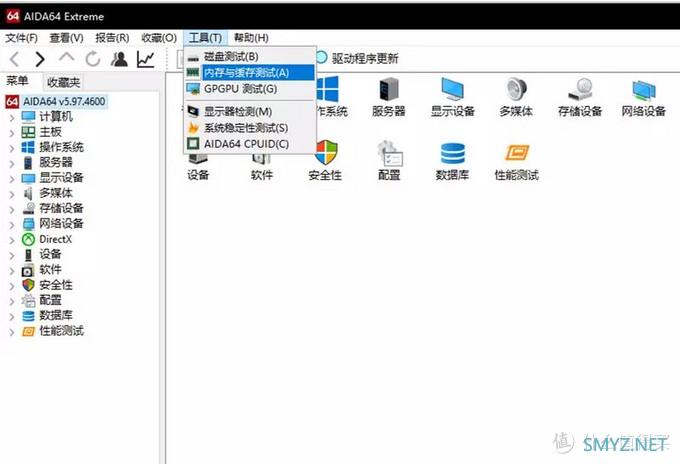The image size is (680, 464).
Task: Select 安全性 in the left tree
Action: [56, 285]
